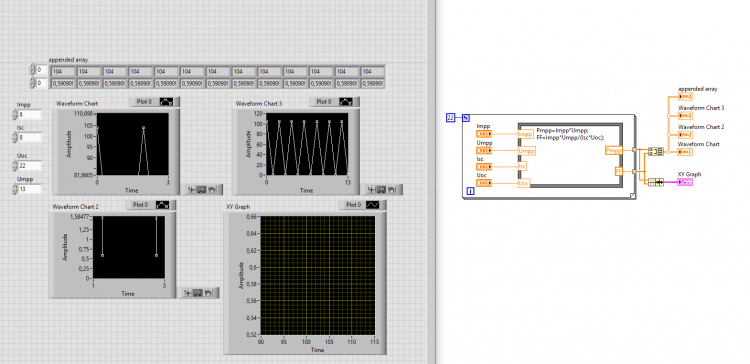The height and width of the screenshot is (364, 750).
Task: Click Impp numeric input showing 8
Action: coord(30,114)
